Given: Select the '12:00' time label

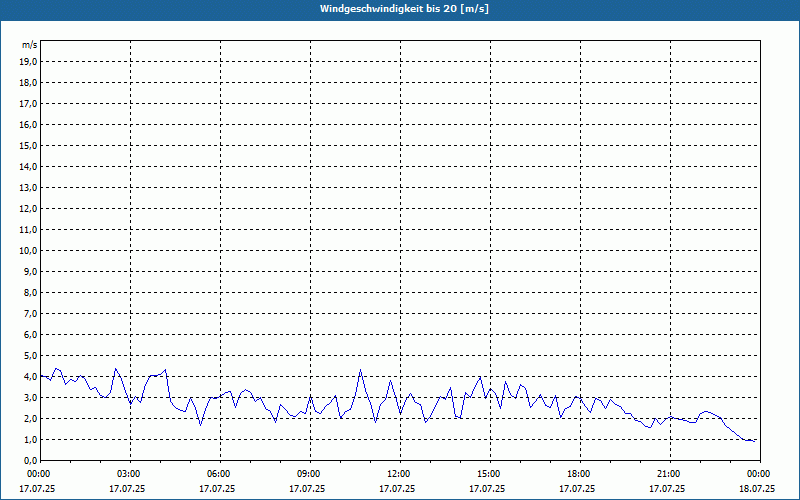Looking at the screenshot, I should tap(401, 474).
